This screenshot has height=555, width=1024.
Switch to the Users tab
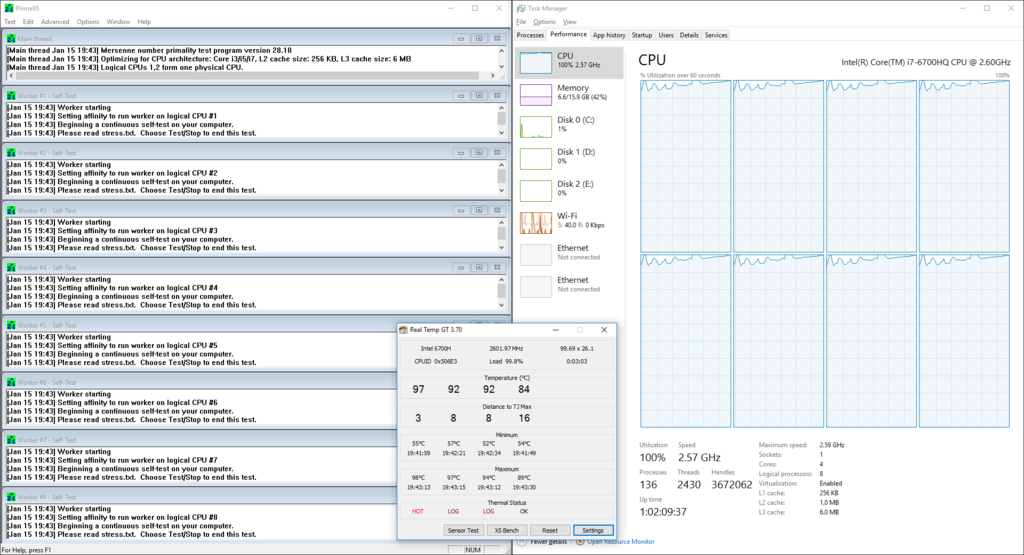(x=666, y=35)
